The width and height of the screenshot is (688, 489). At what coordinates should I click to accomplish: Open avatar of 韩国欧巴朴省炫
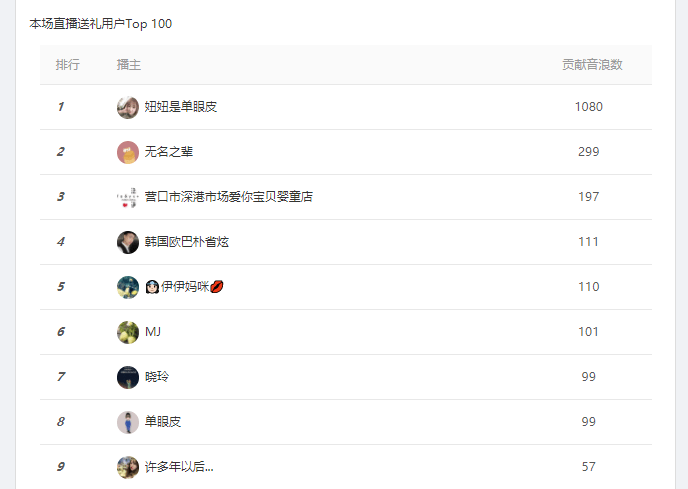[x=128, y=242]
